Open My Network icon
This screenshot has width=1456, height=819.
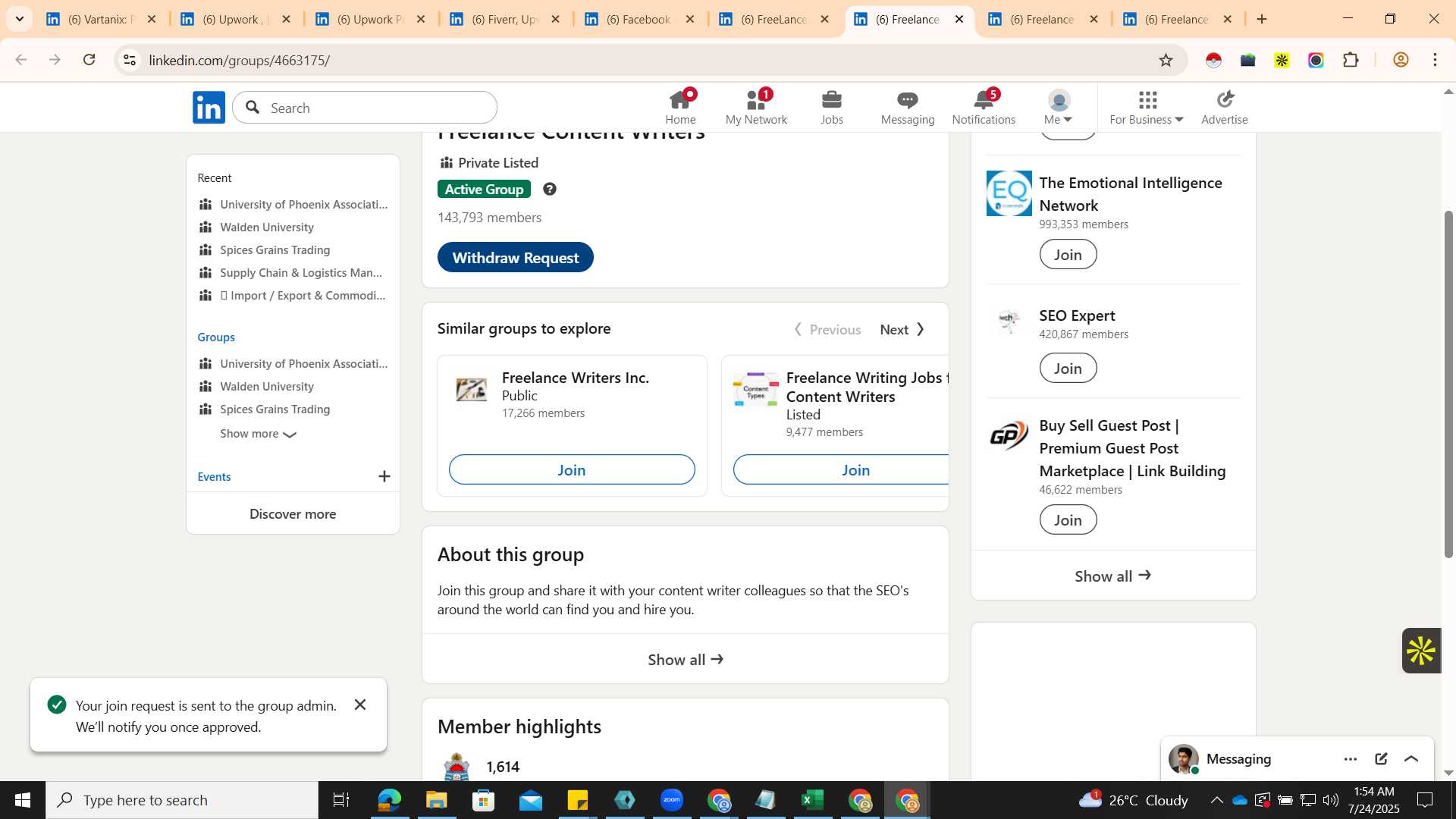[x=756, y=107]
